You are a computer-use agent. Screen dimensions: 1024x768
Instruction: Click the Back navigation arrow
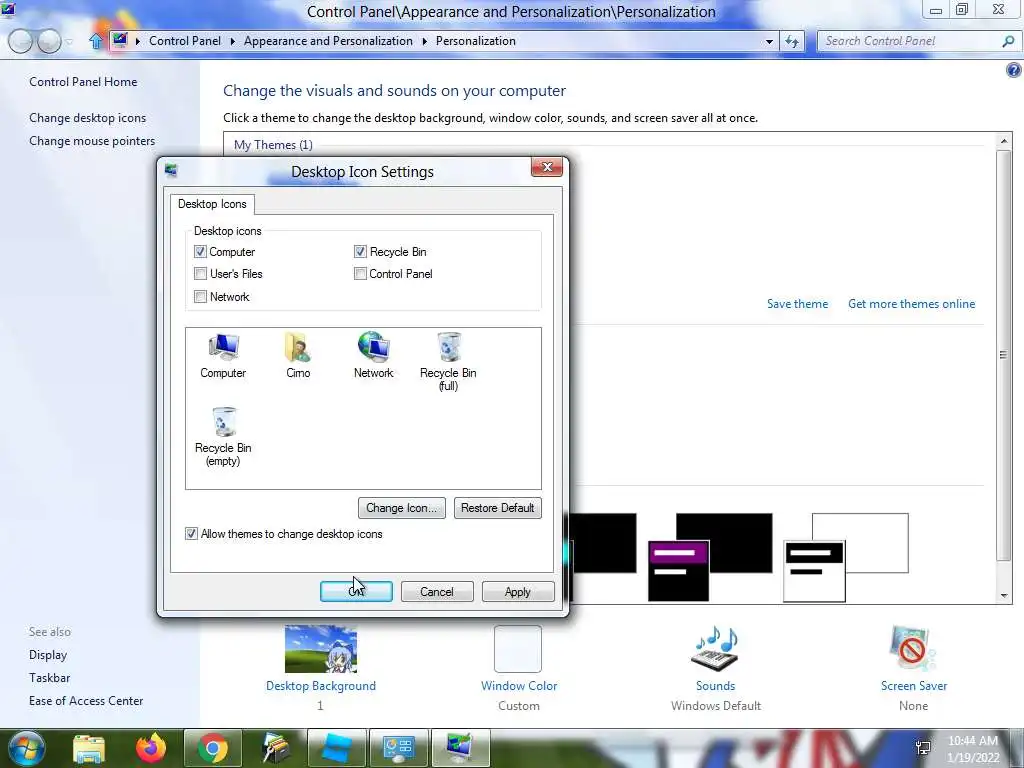[x=20, y=41]
